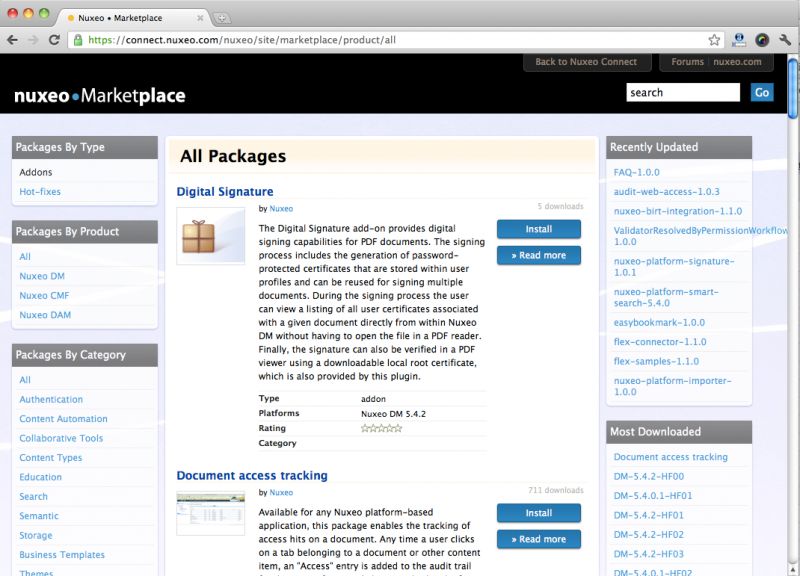Click Nuxeo author link under Digital Signature
The width and height of the screenshot is (800, 576).
(281, 208)
